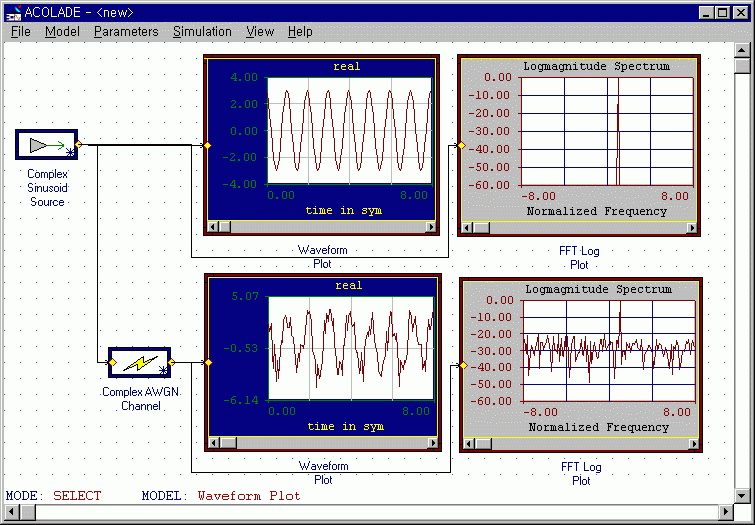Viewport: 755px width, 525px height.
Task: Click the upper FFT Log Plot input port
Action: tap(461, 145)
